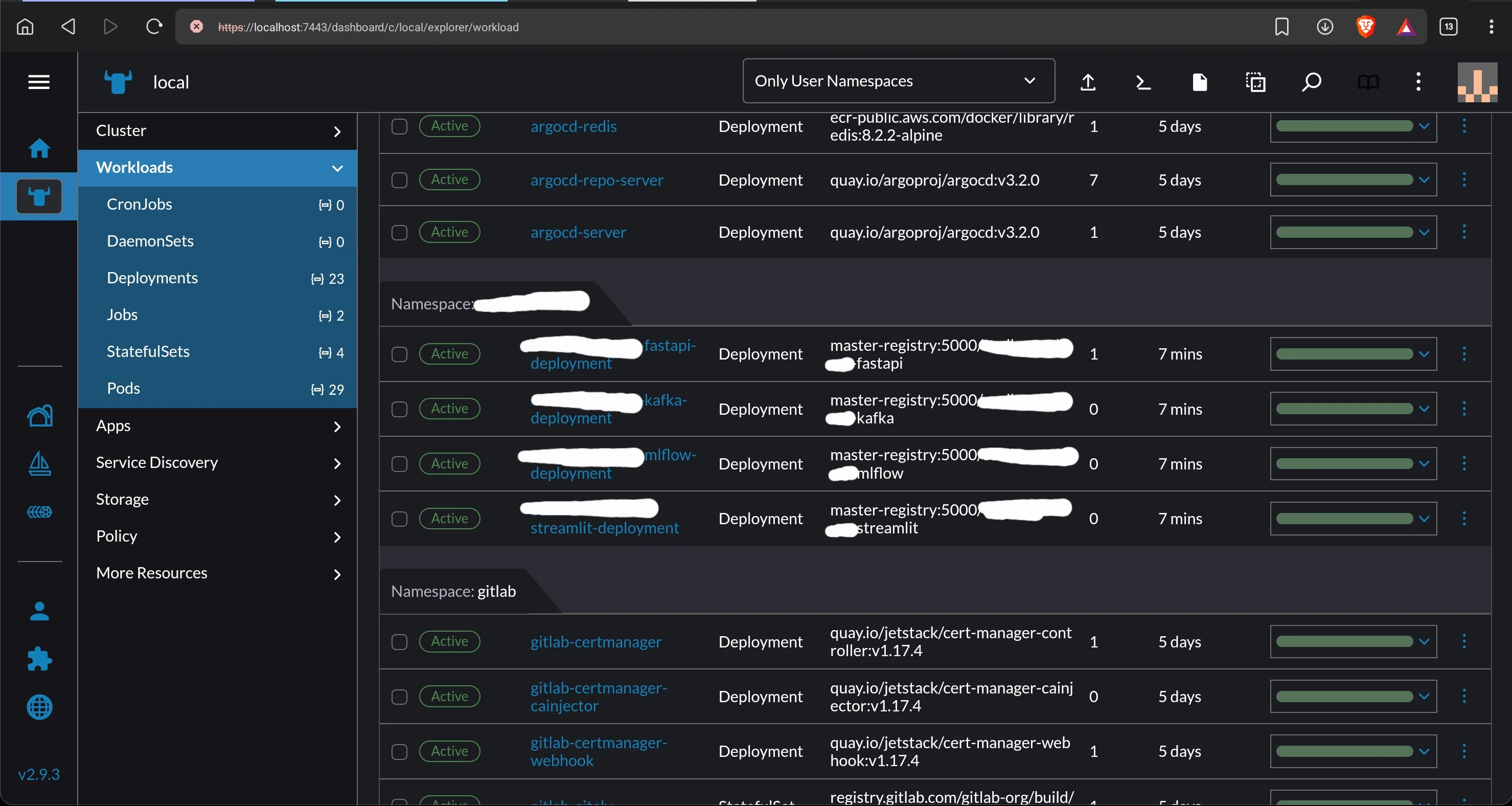Screen dimensions: 1512x806
Task: Copy KubeConfig to clipboard icon
Action: (1255, 82)
